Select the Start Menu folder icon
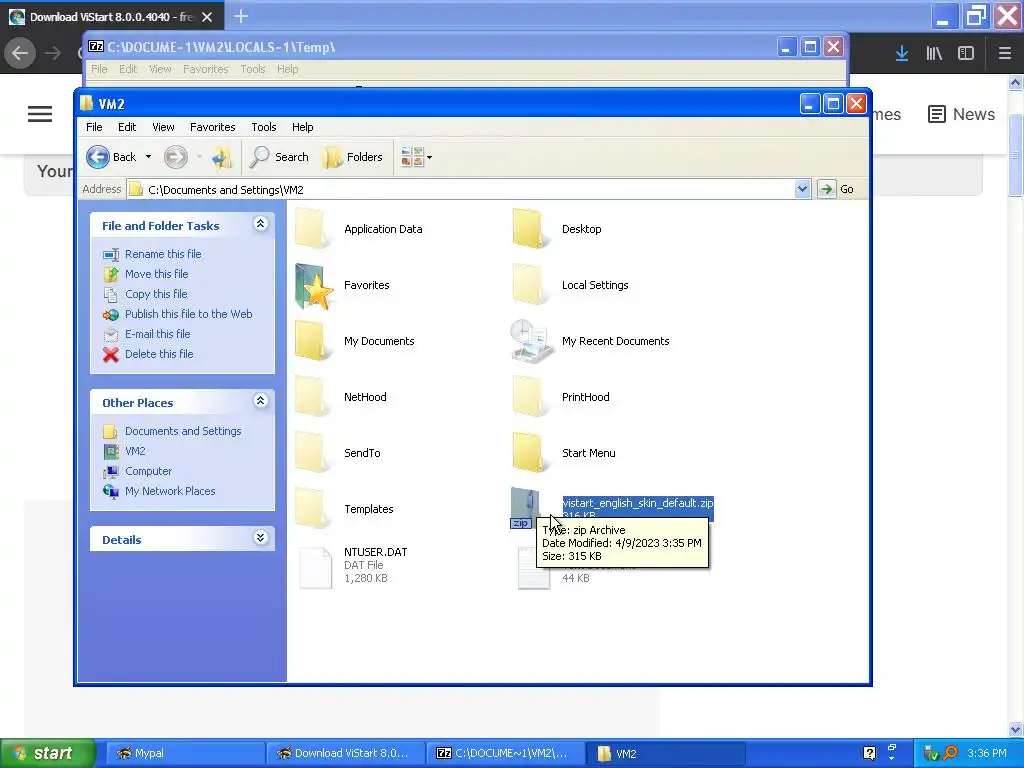This screenshot has height=768, width=1024. 530,453
